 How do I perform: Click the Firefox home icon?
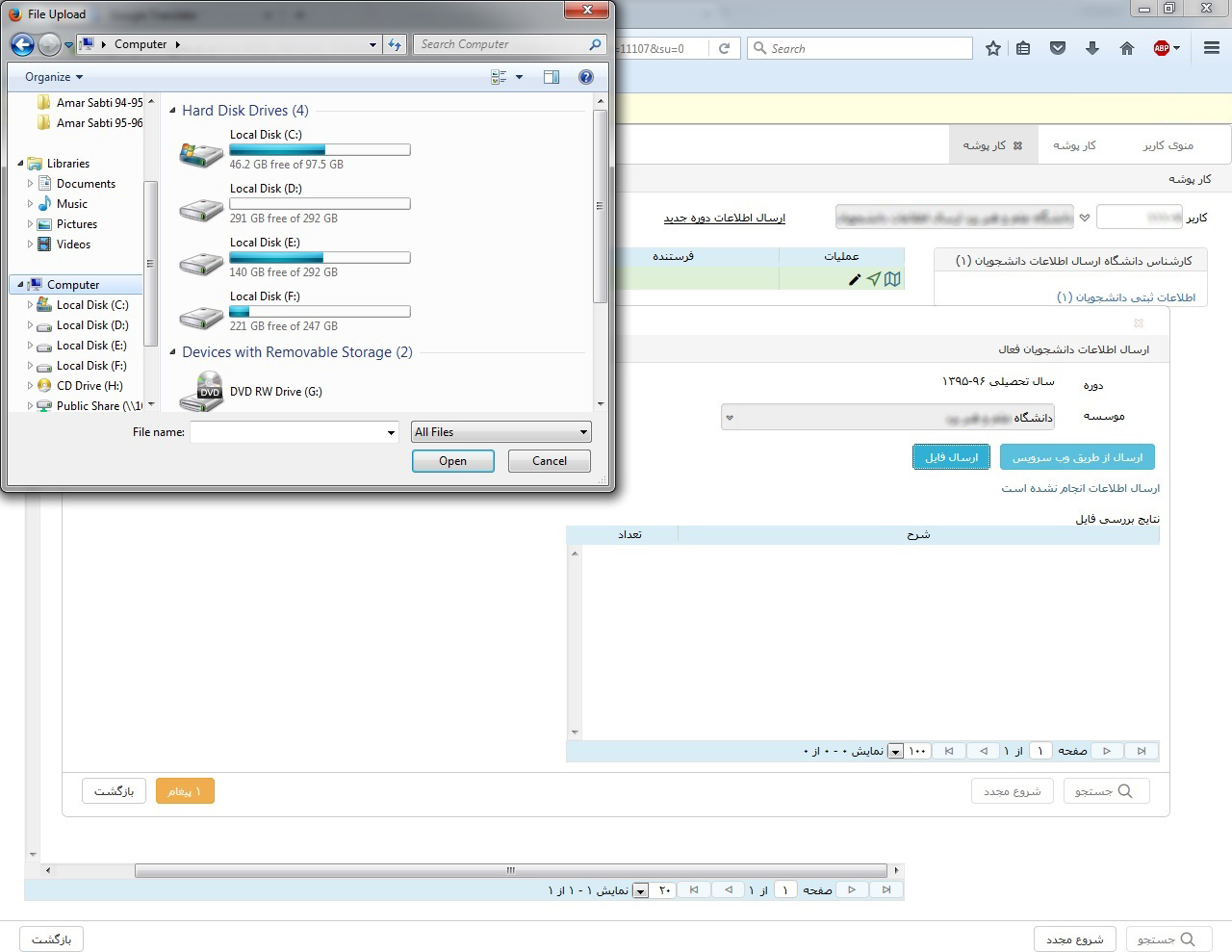coord(1127,48)
